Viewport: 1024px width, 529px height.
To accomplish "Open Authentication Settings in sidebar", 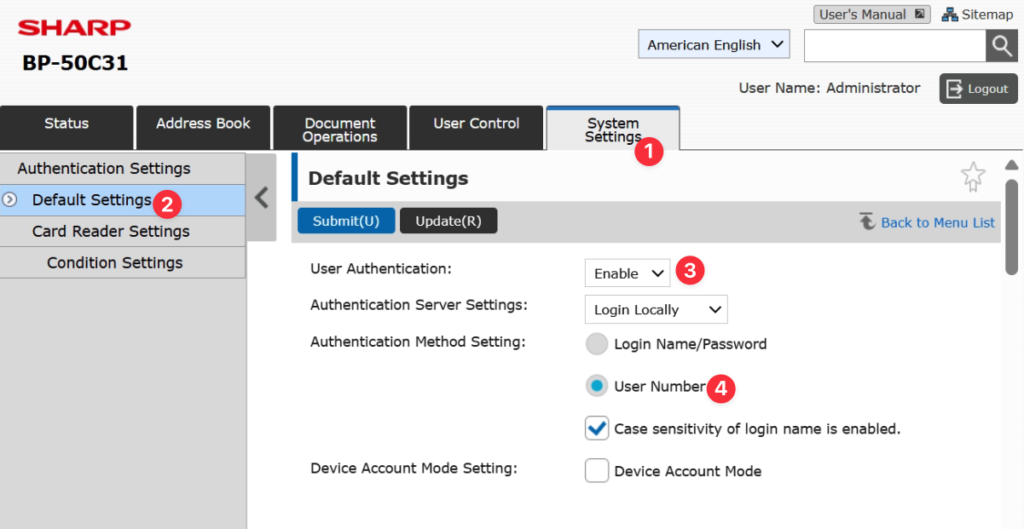I will [123, 168].
